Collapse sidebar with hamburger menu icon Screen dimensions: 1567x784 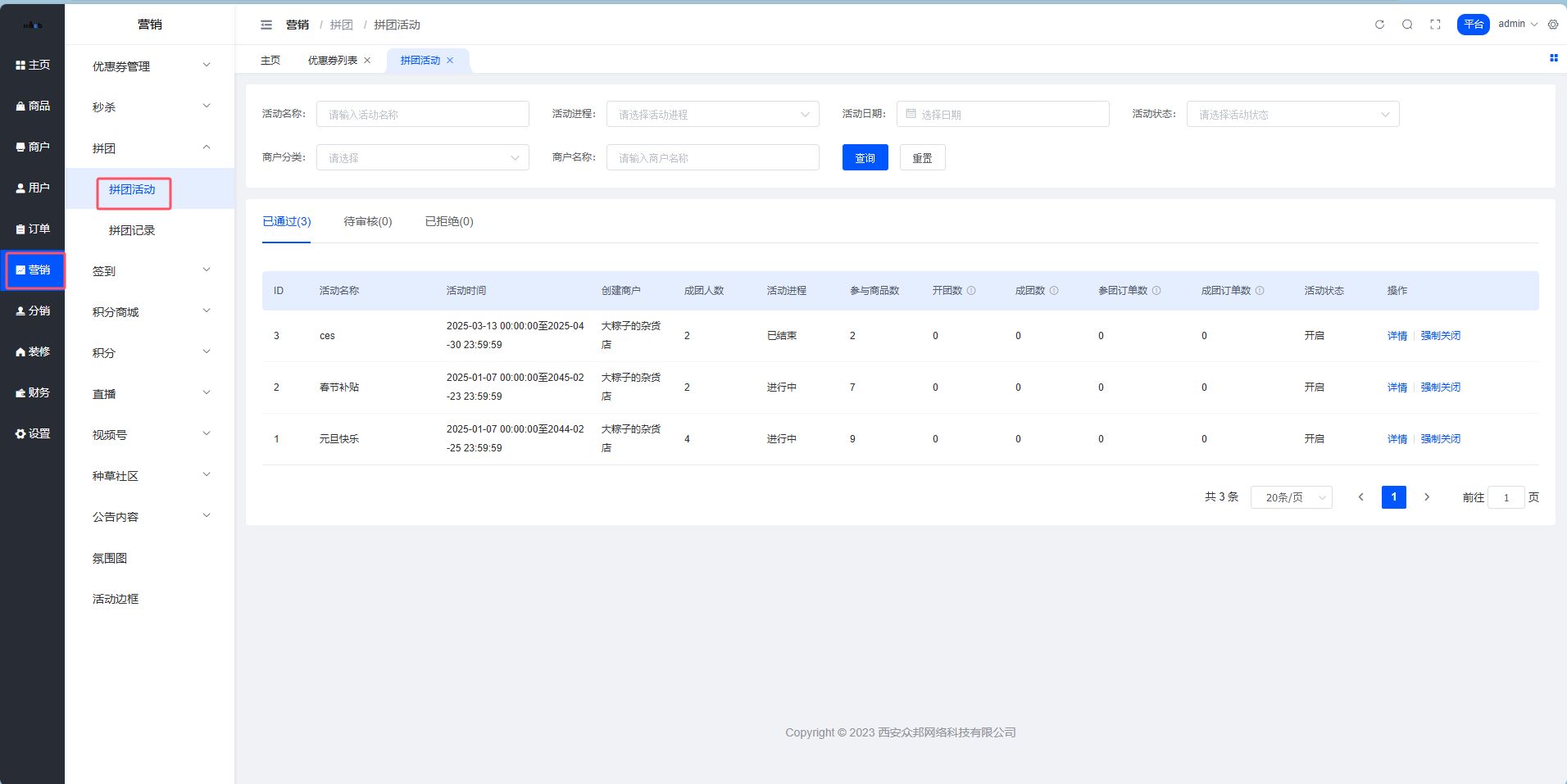click(x=266, y=25)
